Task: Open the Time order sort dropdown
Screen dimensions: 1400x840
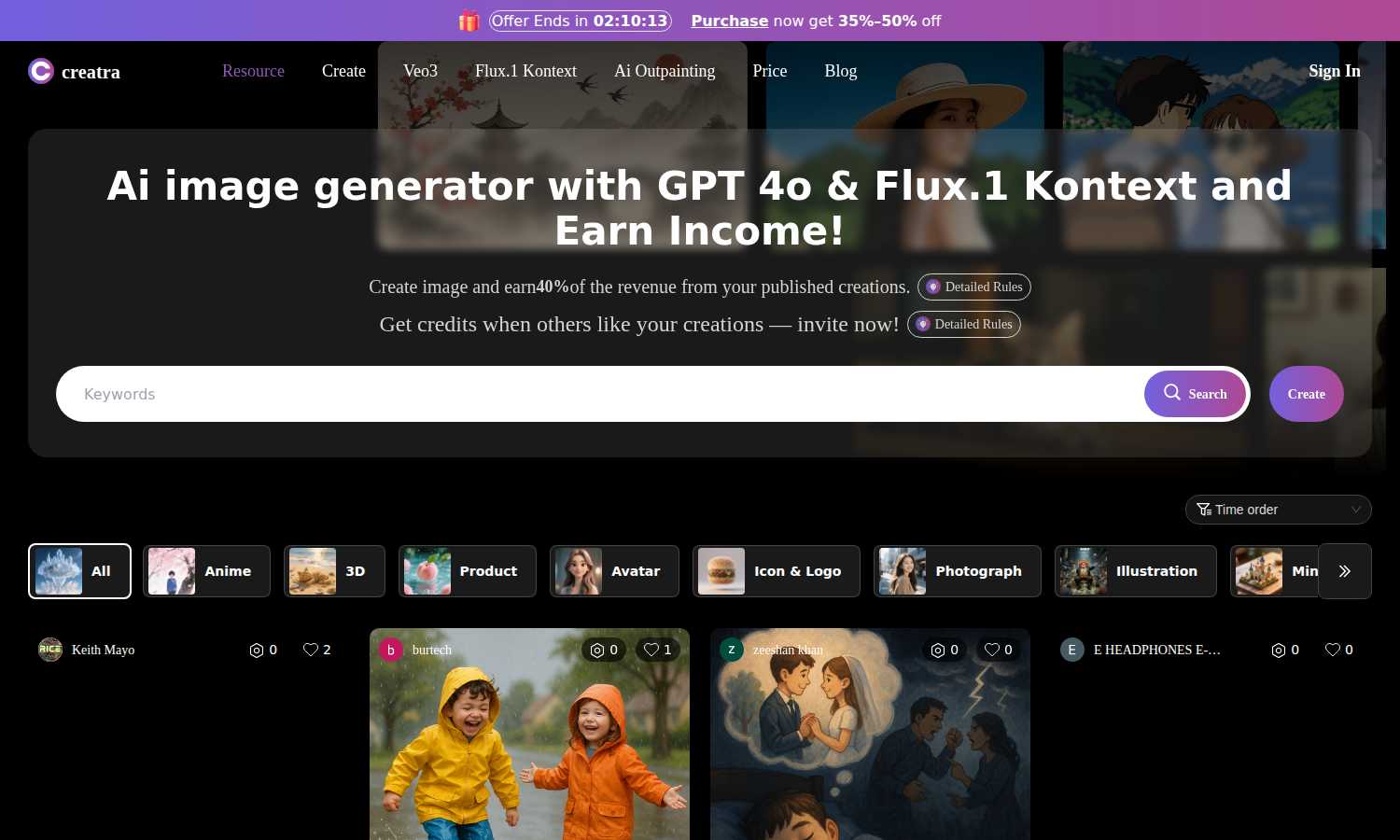Action: click(1279, 510)
